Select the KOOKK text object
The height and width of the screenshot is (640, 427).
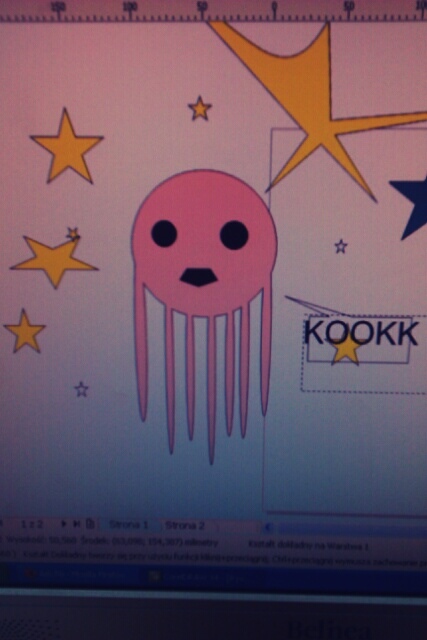(361, 333)
